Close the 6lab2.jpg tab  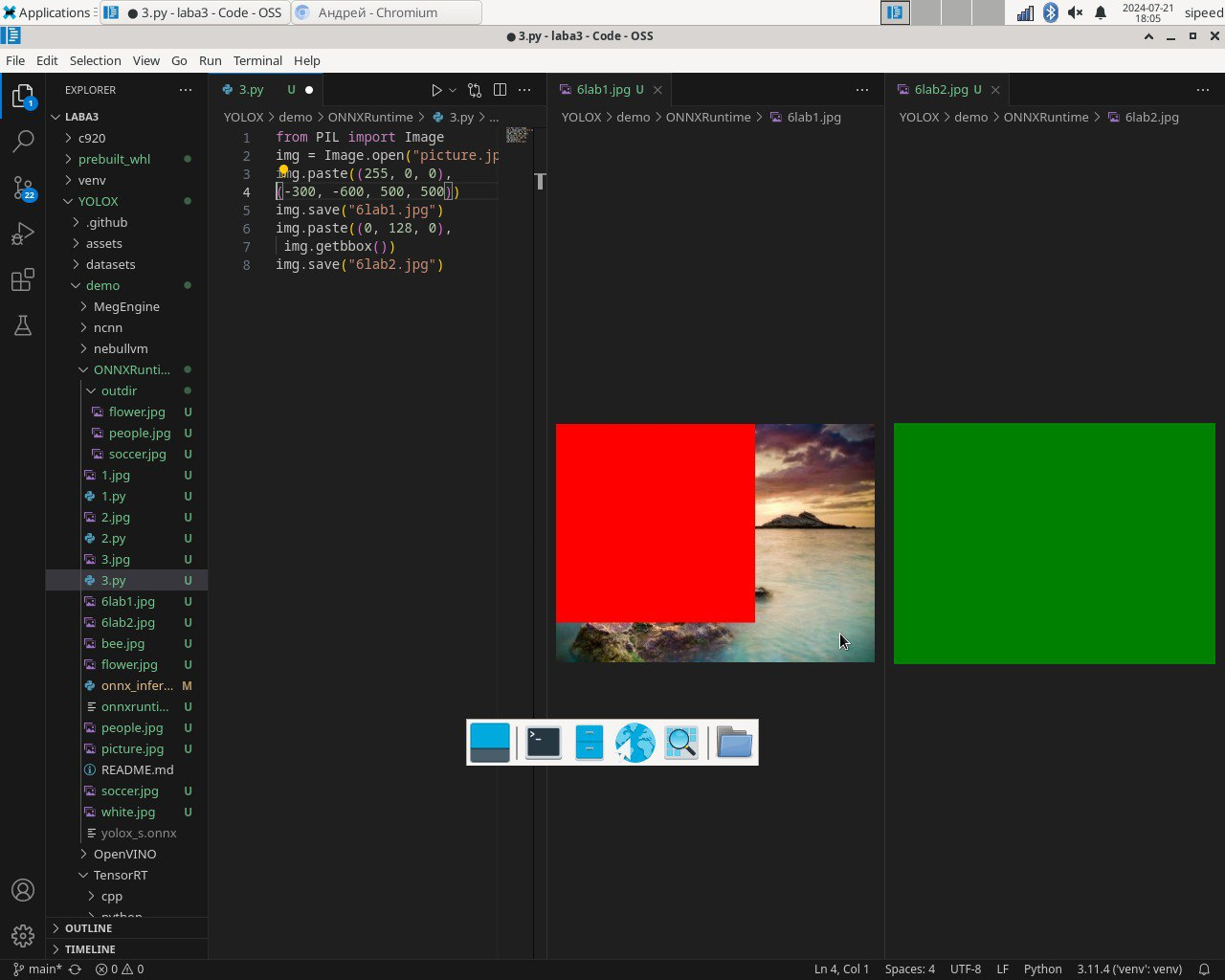(995, 90)
